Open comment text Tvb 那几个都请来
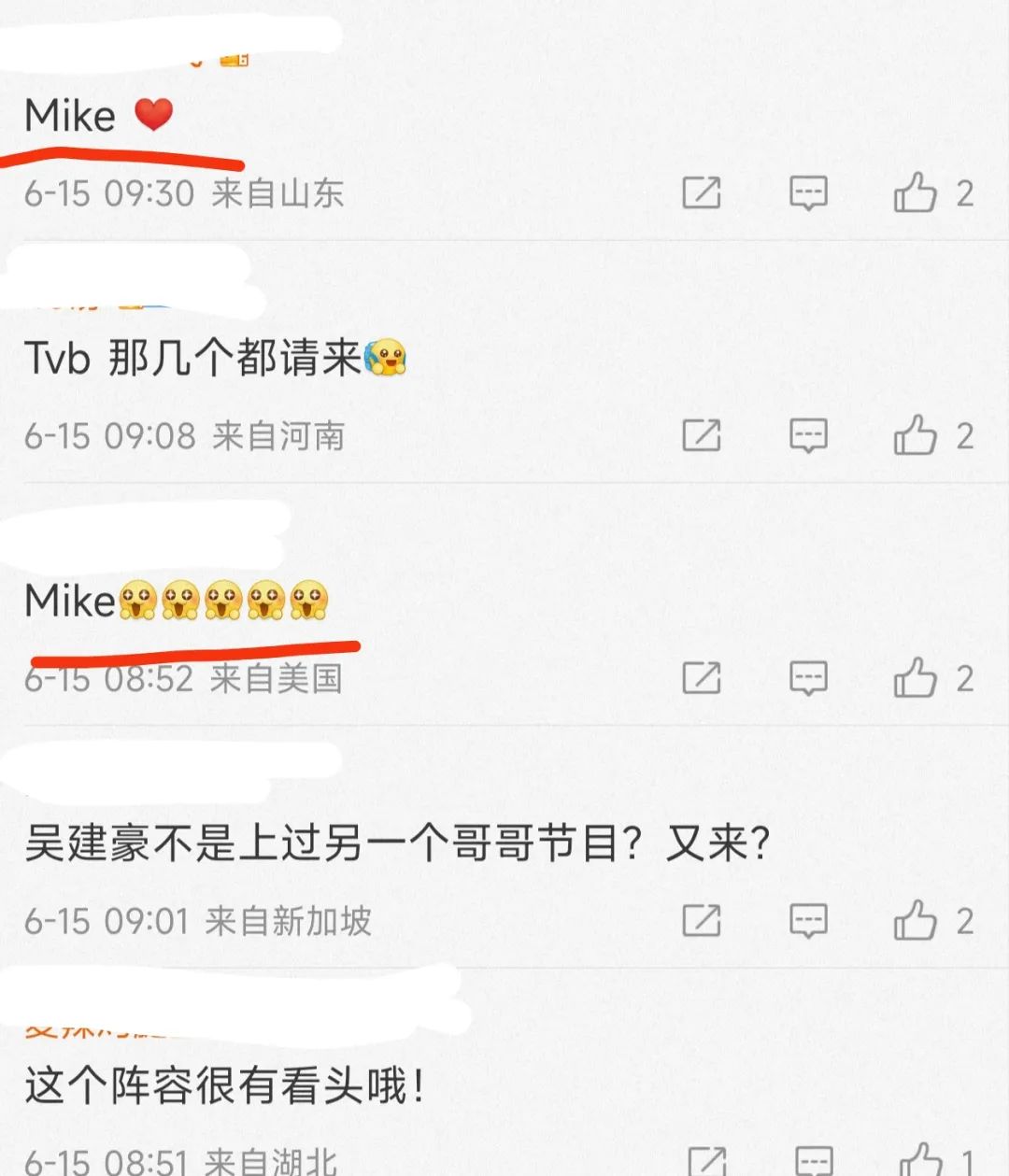 point(216,358)
